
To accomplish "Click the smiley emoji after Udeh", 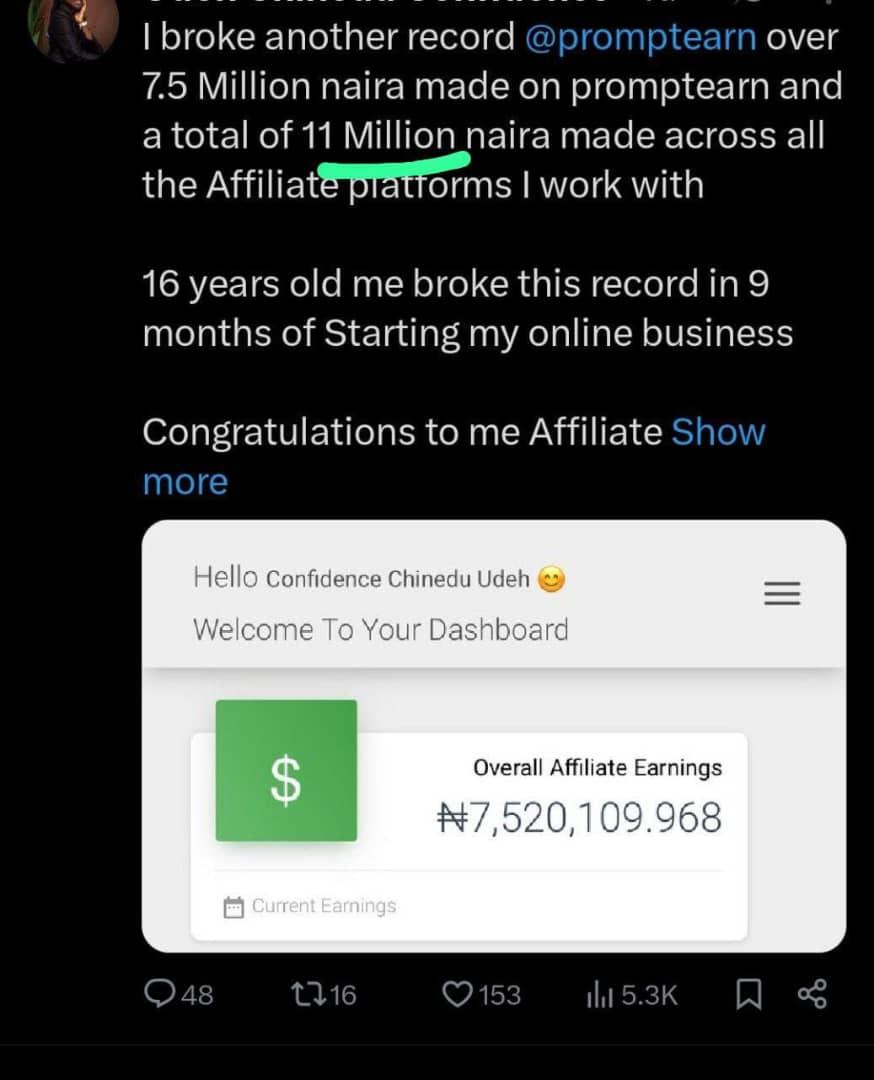I will click(x=551, y=579).
